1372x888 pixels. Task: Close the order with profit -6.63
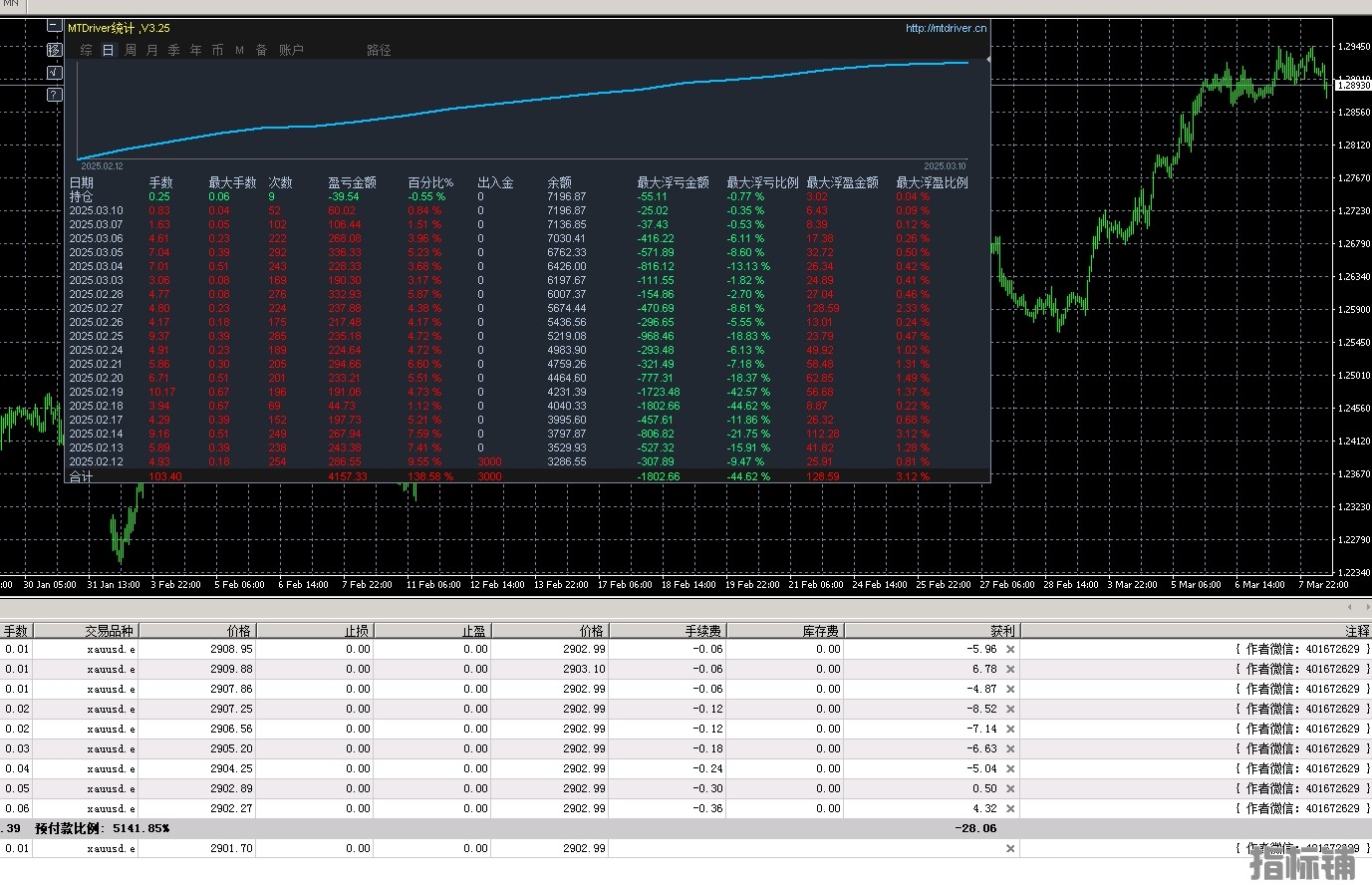[x=1010, y=748]
